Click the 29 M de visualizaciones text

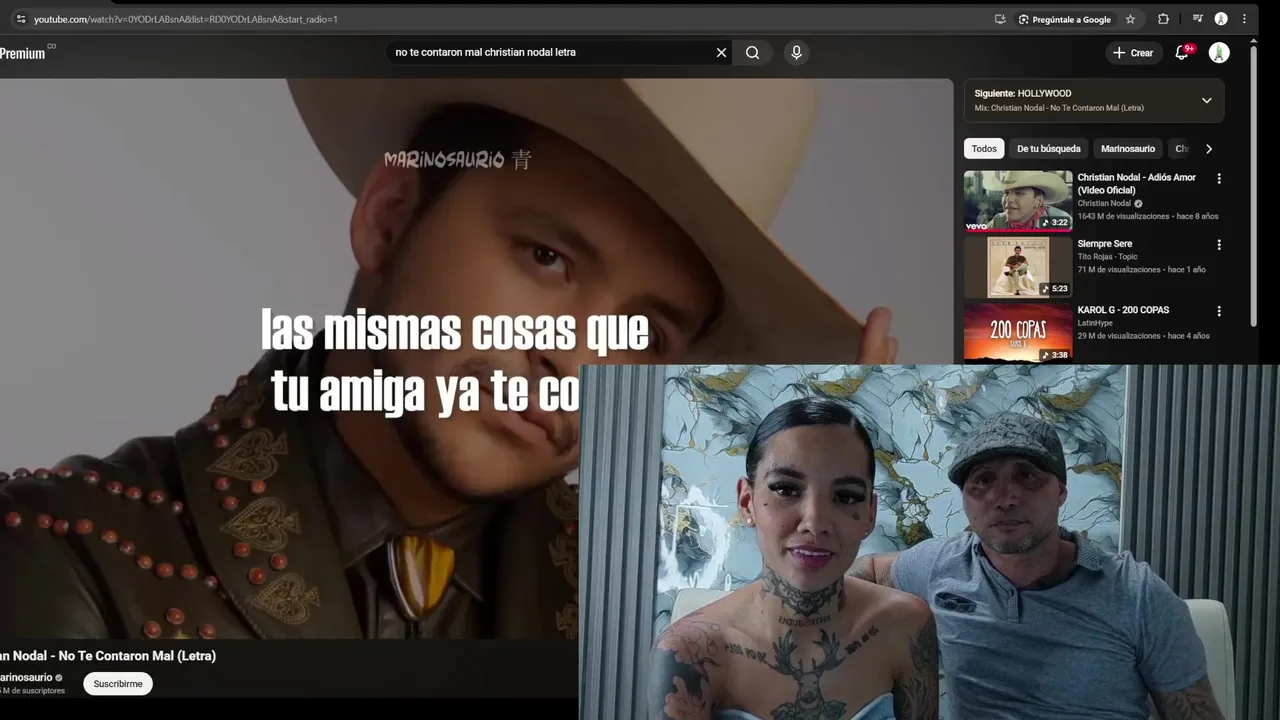tap(1118, 336)
